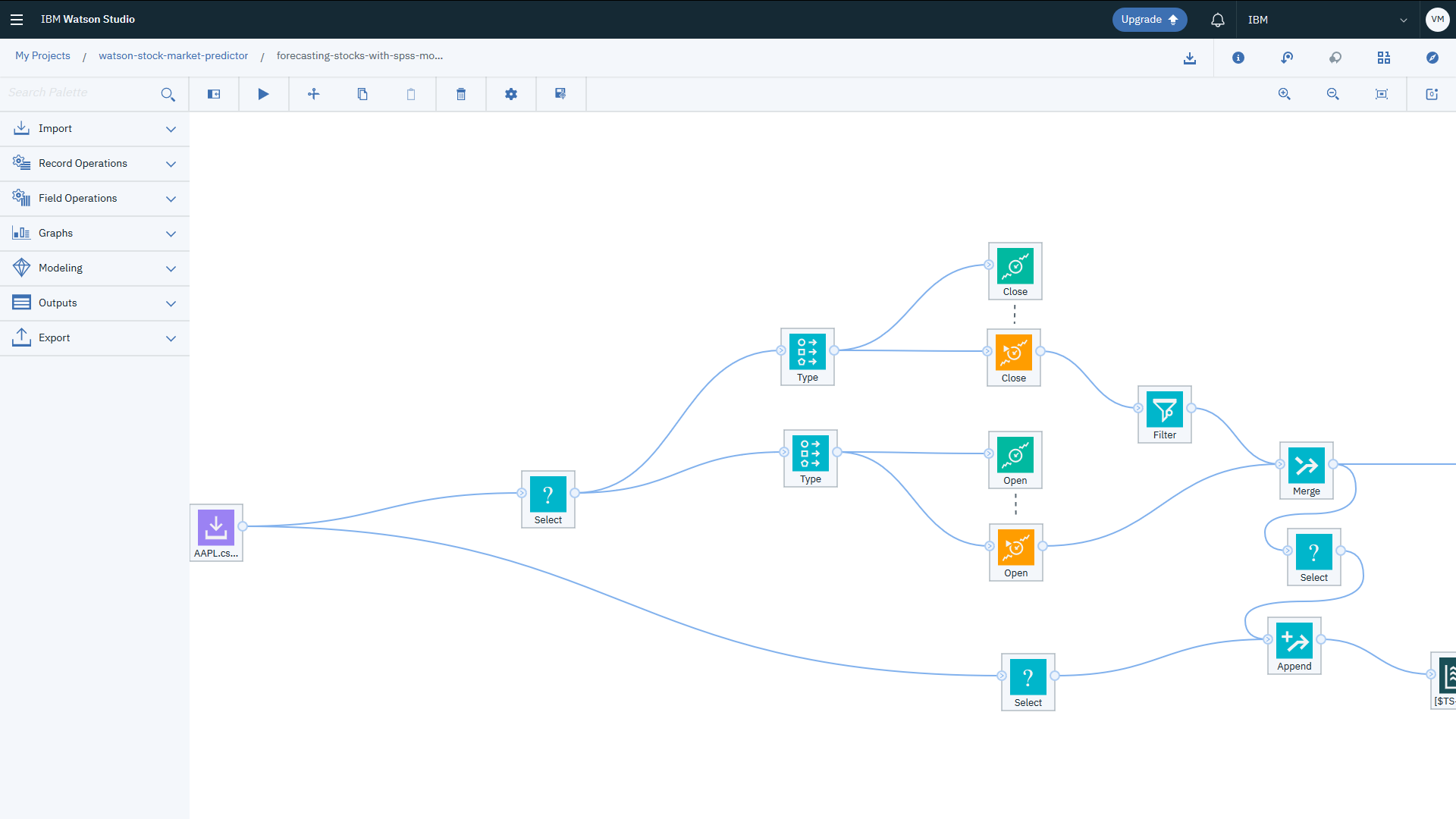The image size is (1456, 819).
Task: Click the Search Palette input field
Action: (x=80, y=93)
